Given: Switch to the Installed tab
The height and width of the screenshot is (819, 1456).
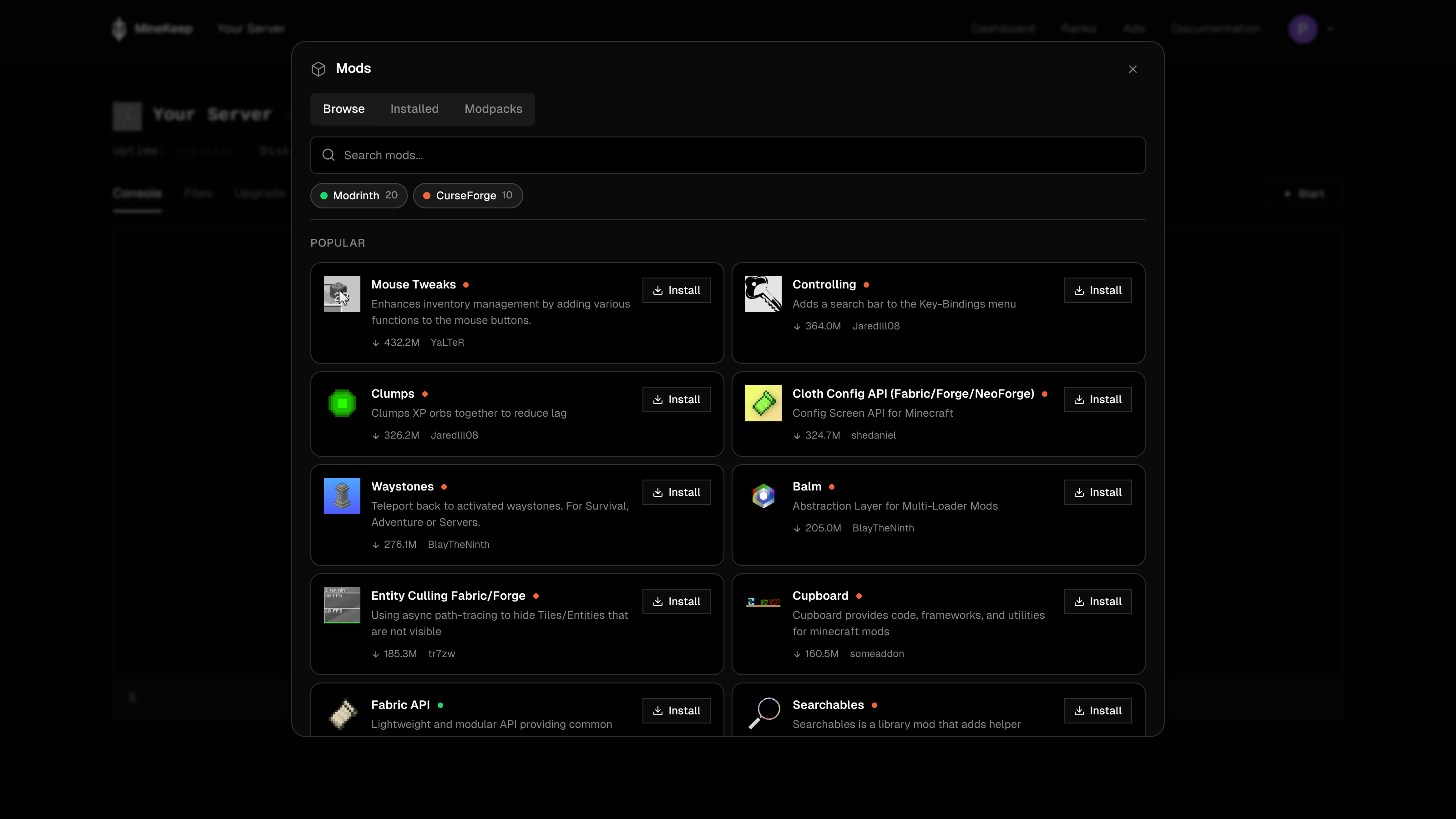Looking at the screenshot, I should [415, 109].
